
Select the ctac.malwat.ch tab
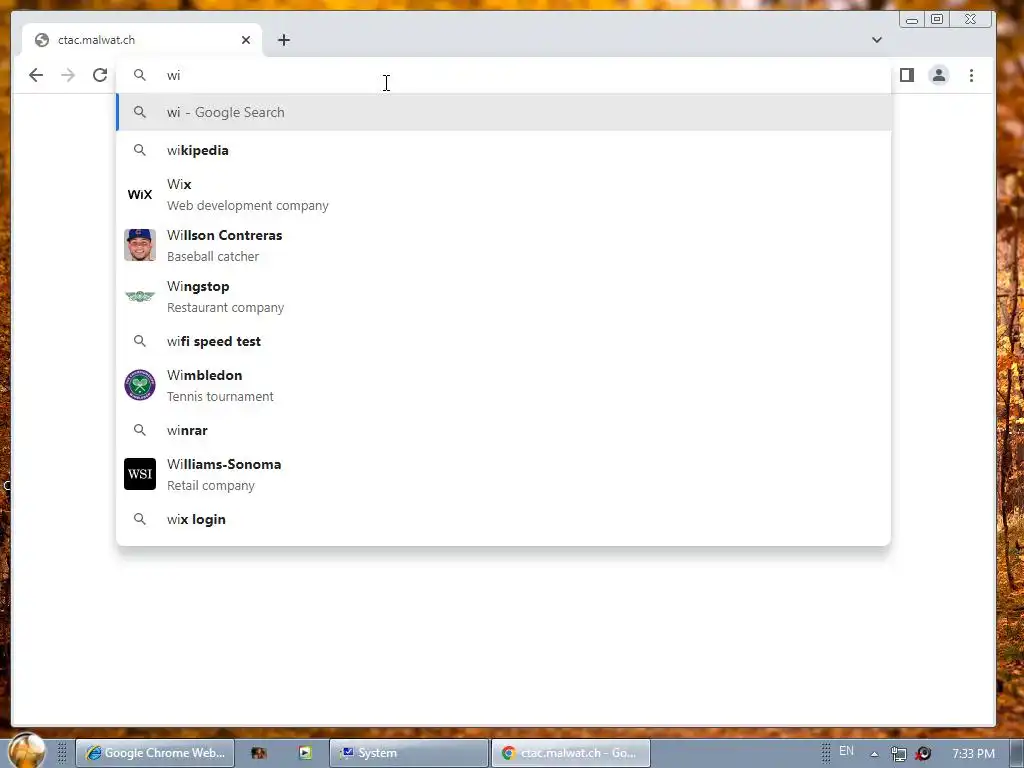tap(142, 40)
